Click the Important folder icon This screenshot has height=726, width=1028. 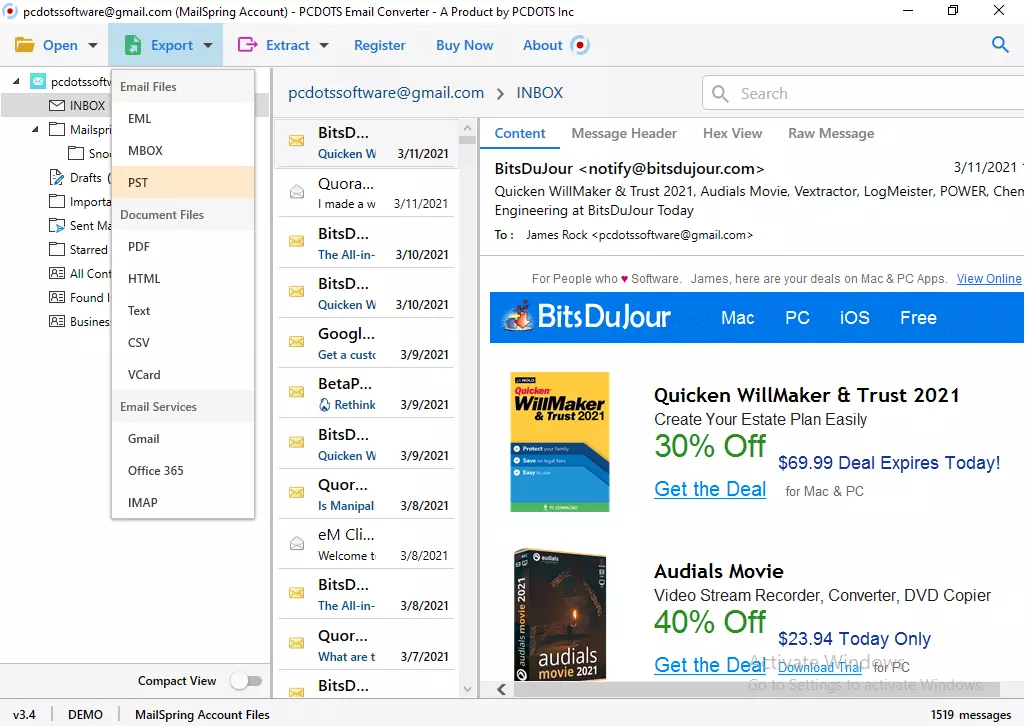click(57, 201)
